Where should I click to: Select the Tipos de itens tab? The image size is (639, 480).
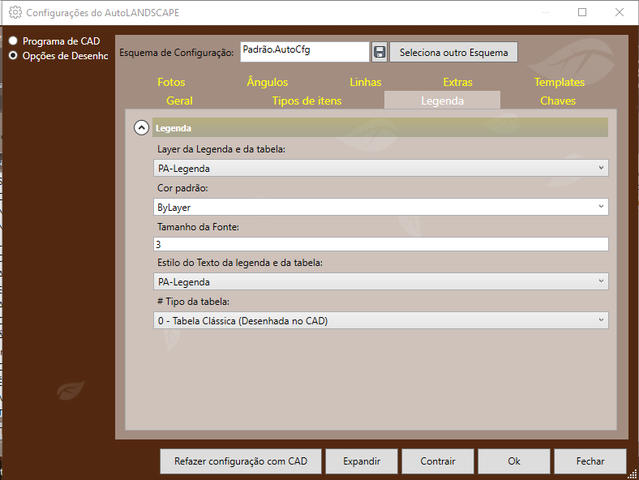(x=306, y=101)
